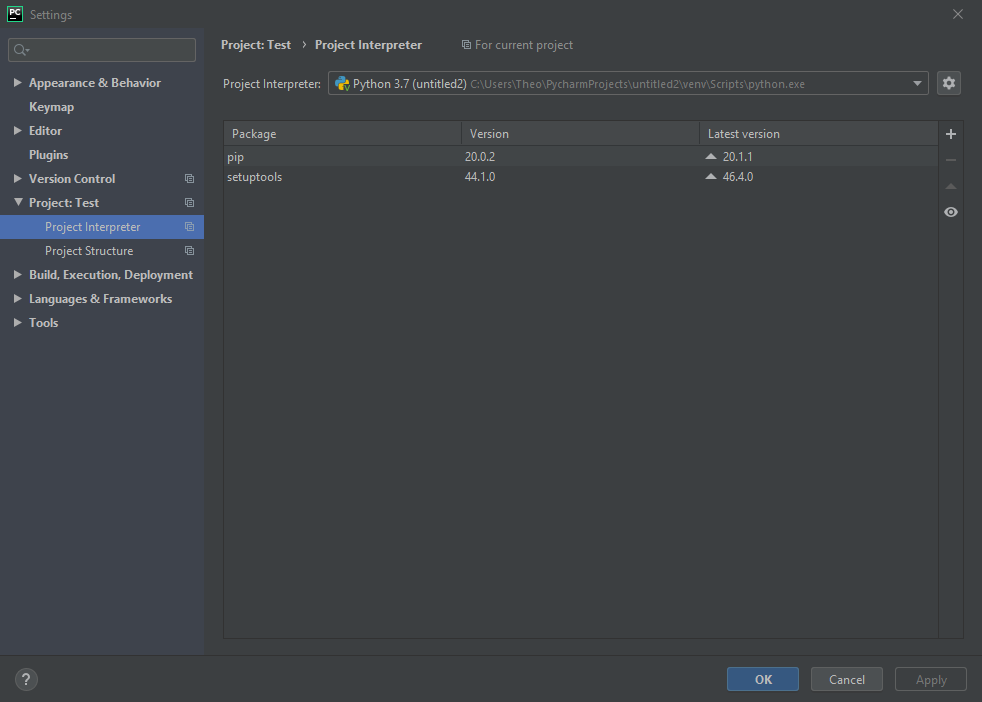
Task: Select Project Interpreter in sidebar
Action: [x=102, y=227]
